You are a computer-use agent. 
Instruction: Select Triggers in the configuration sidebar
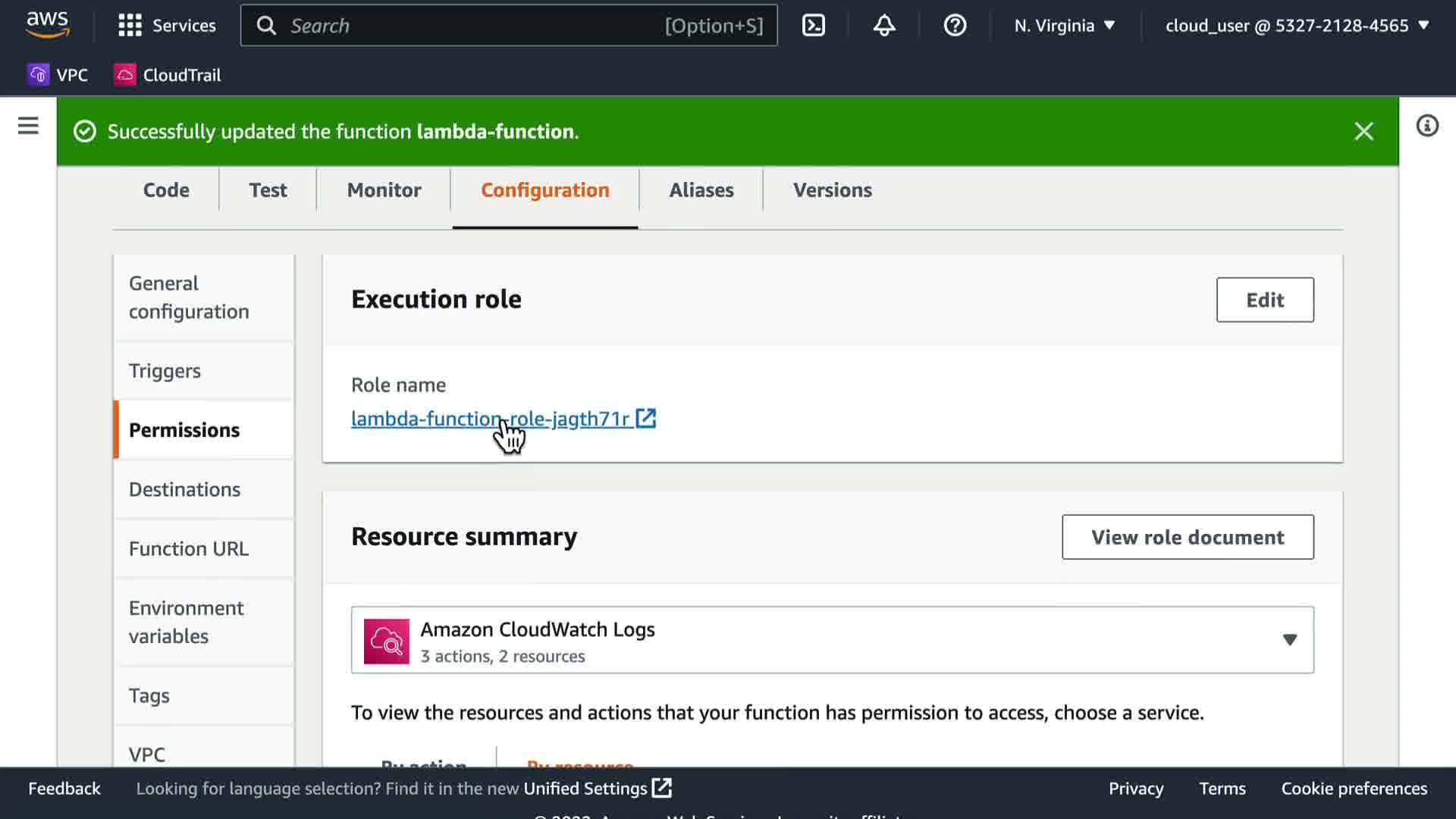click(165, 371)
